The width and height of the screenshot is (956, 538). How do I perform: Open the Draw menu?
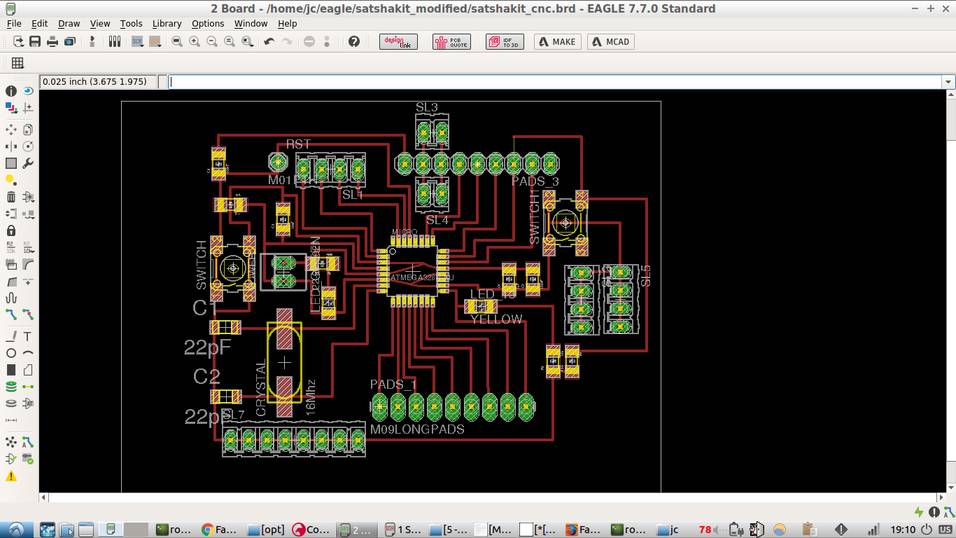pos(69,23)
